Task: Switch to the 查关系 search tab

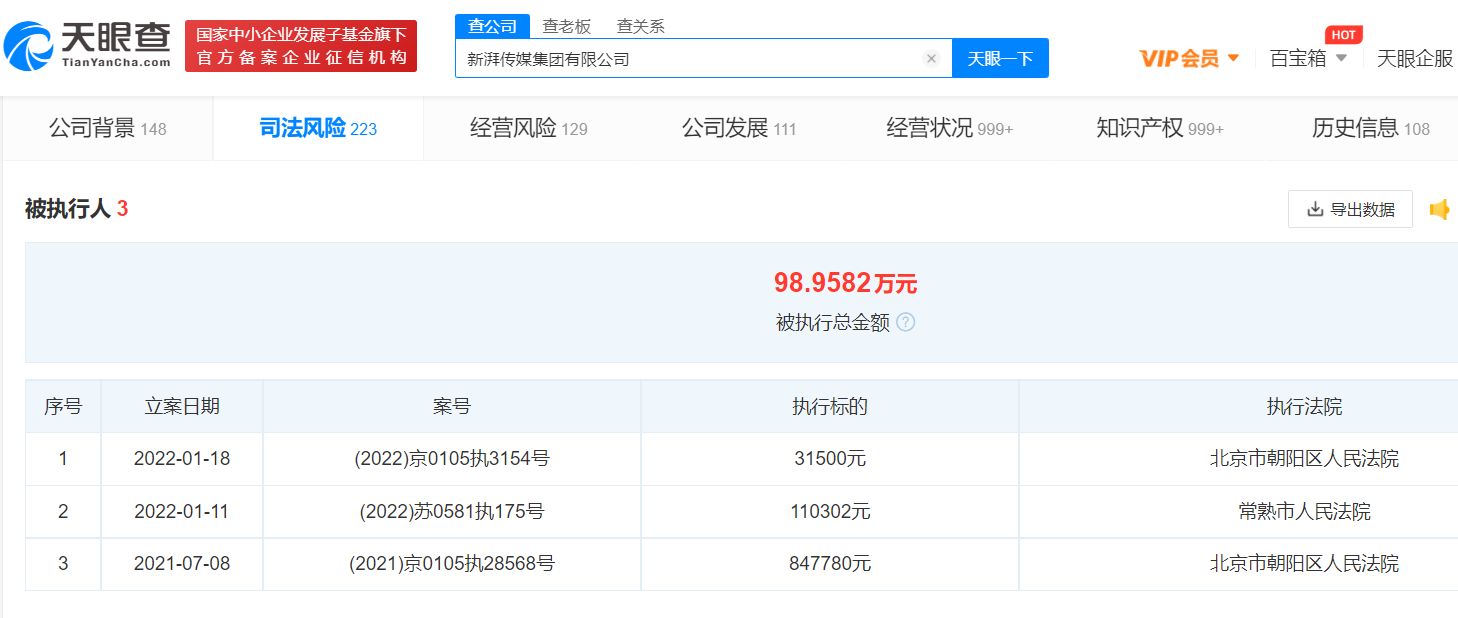Action: click(x=641, y=27)
